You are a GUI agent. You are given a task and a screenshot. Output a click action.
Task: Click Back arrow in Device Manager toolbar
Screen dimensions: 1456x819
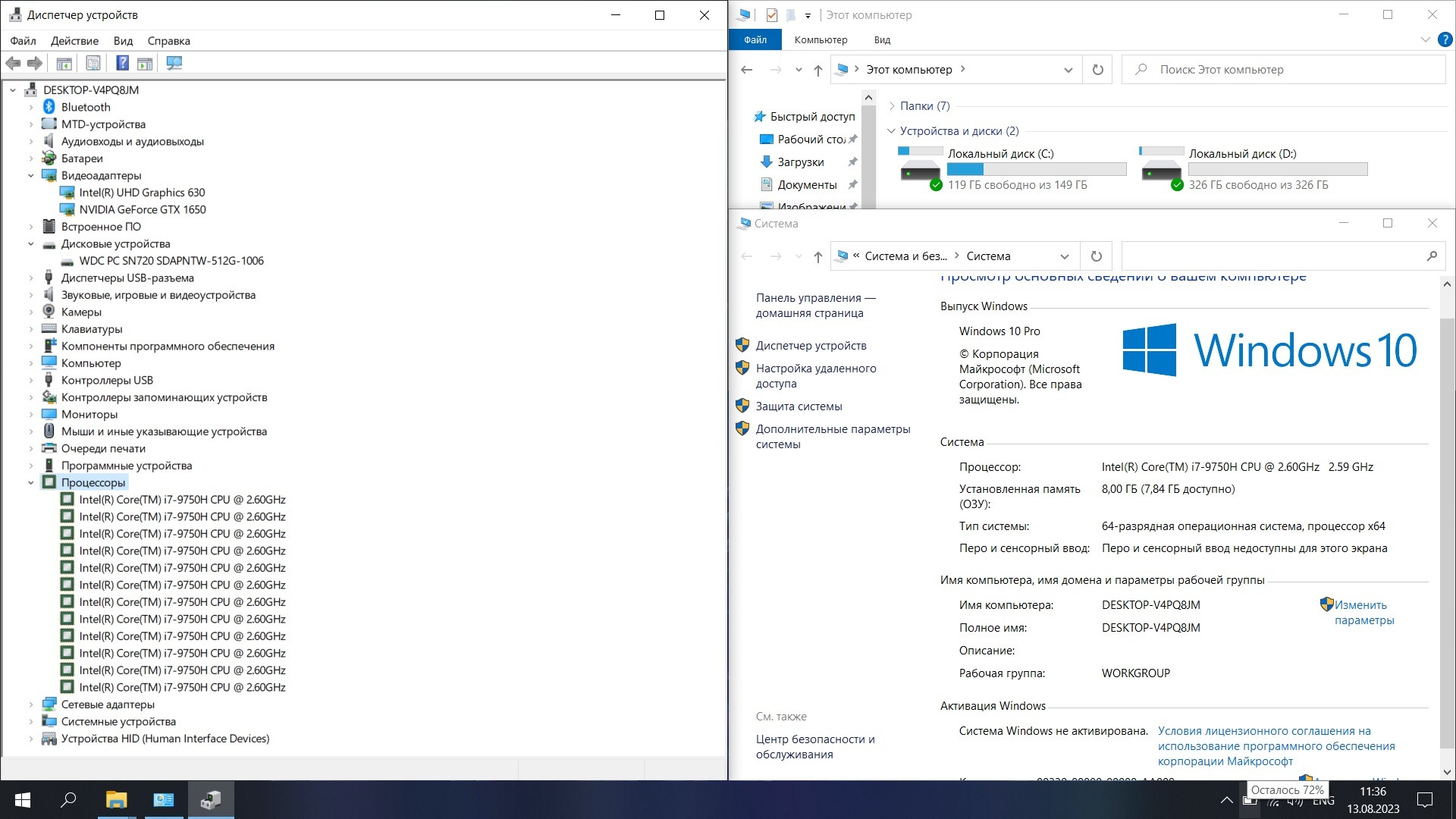coord(13,63)
